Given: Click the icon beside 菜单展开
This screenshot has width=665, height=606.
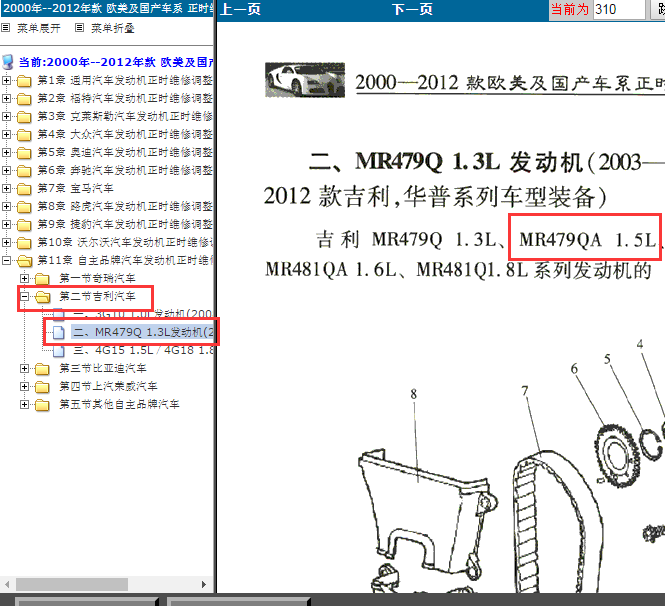Looking at the screenshot, I should point(6,28).
